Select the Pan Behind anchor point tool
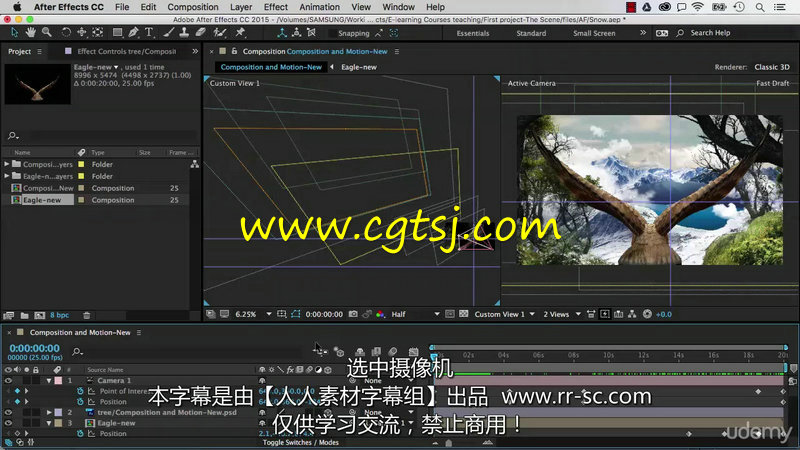Viewport: 800px width, 450px height. click(97, 33)
